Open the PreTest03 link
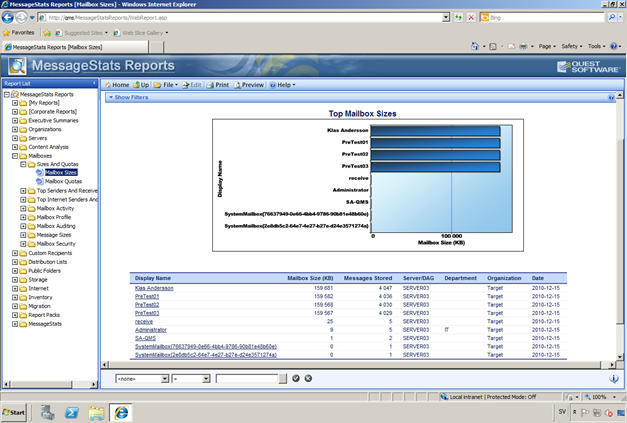627x423 pixels. coord(147,313)
